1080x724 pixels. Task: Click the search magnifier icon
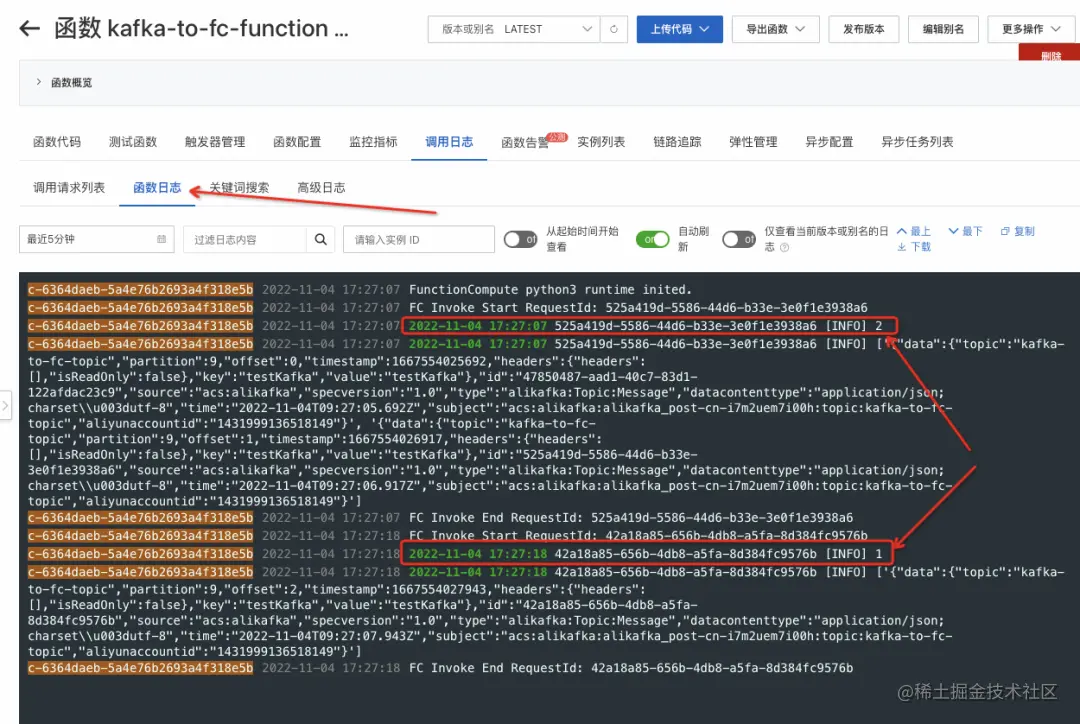coord(320,239)
